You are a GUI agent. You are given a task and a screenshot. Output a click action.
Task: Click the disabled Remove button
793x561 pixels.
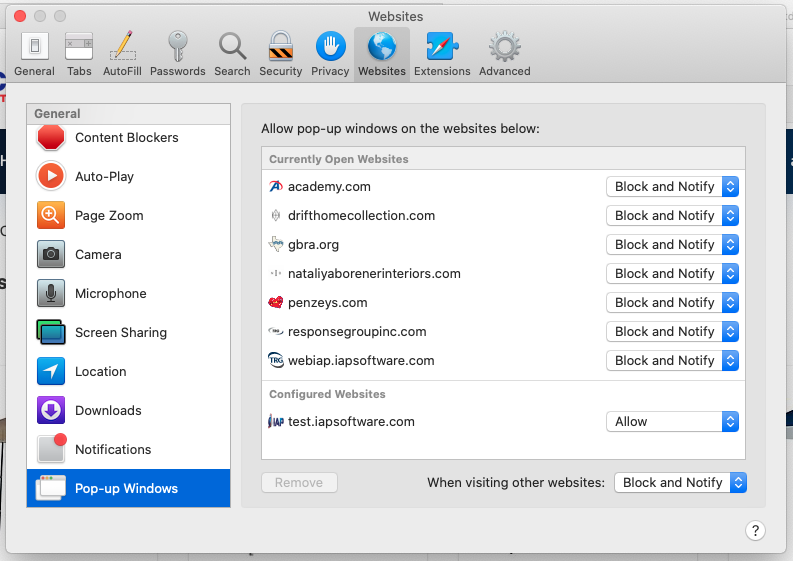[299, 483]
